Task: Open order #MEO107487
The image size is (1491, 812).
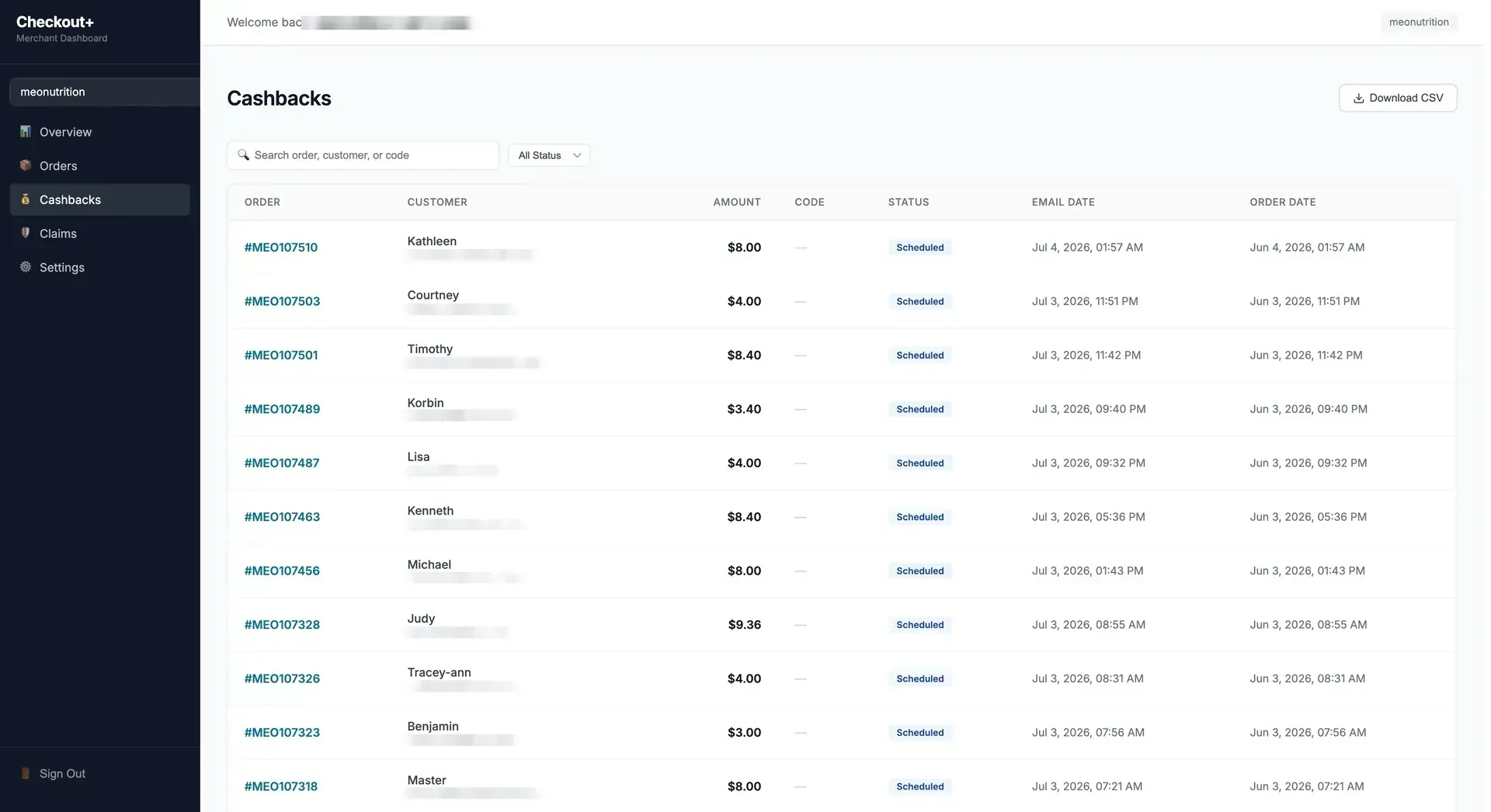Action: coord(282,463)
